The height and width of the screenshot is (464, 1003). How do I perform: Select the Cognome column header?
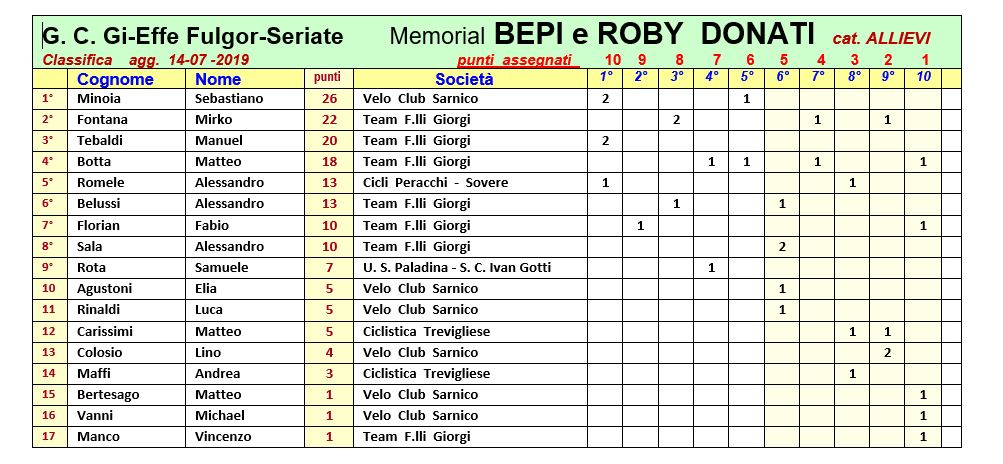click(x=115, y=79)
